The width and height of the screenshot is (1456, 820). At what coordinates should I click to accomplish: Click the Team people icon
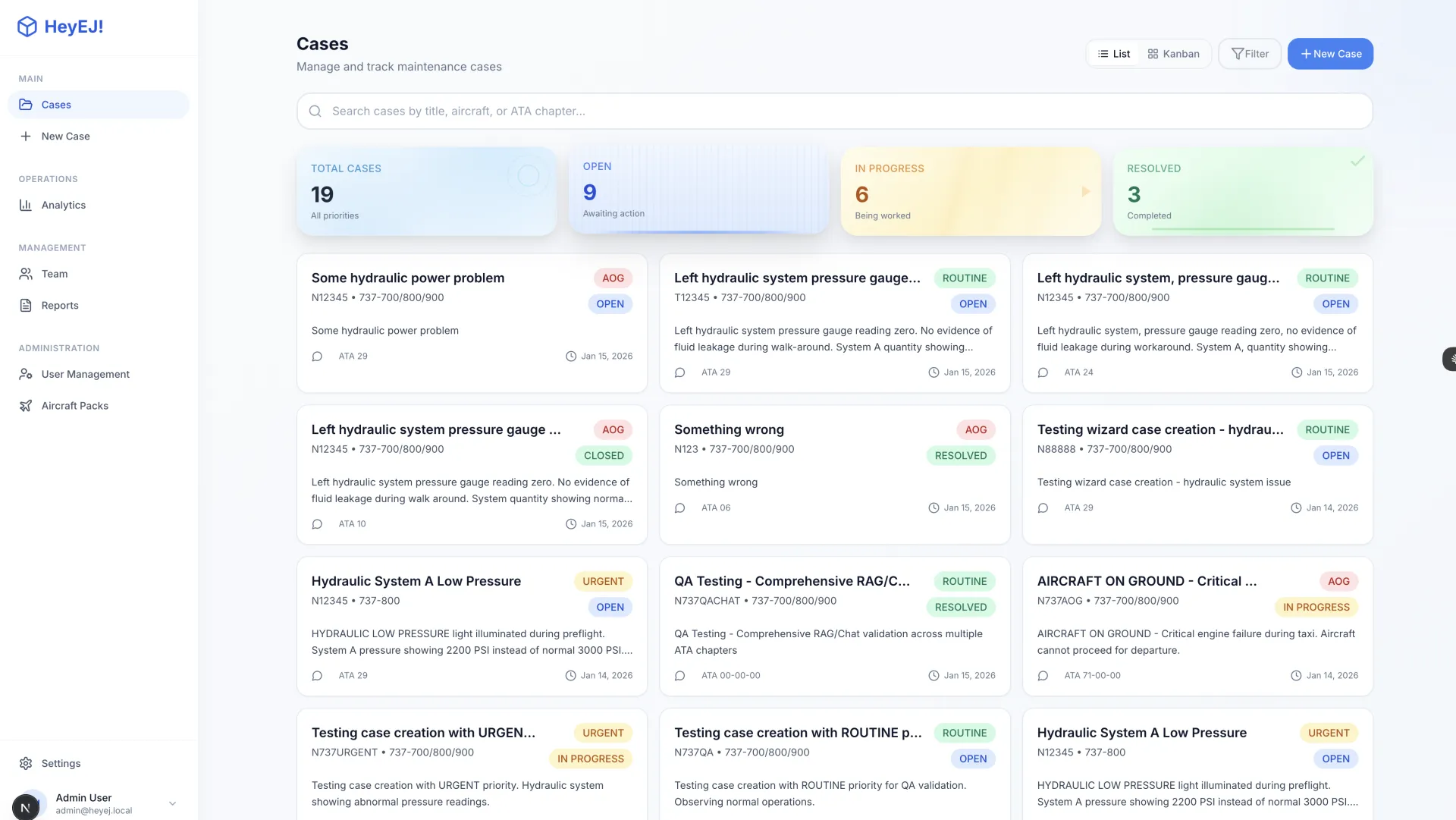click(x=26, y=274)
